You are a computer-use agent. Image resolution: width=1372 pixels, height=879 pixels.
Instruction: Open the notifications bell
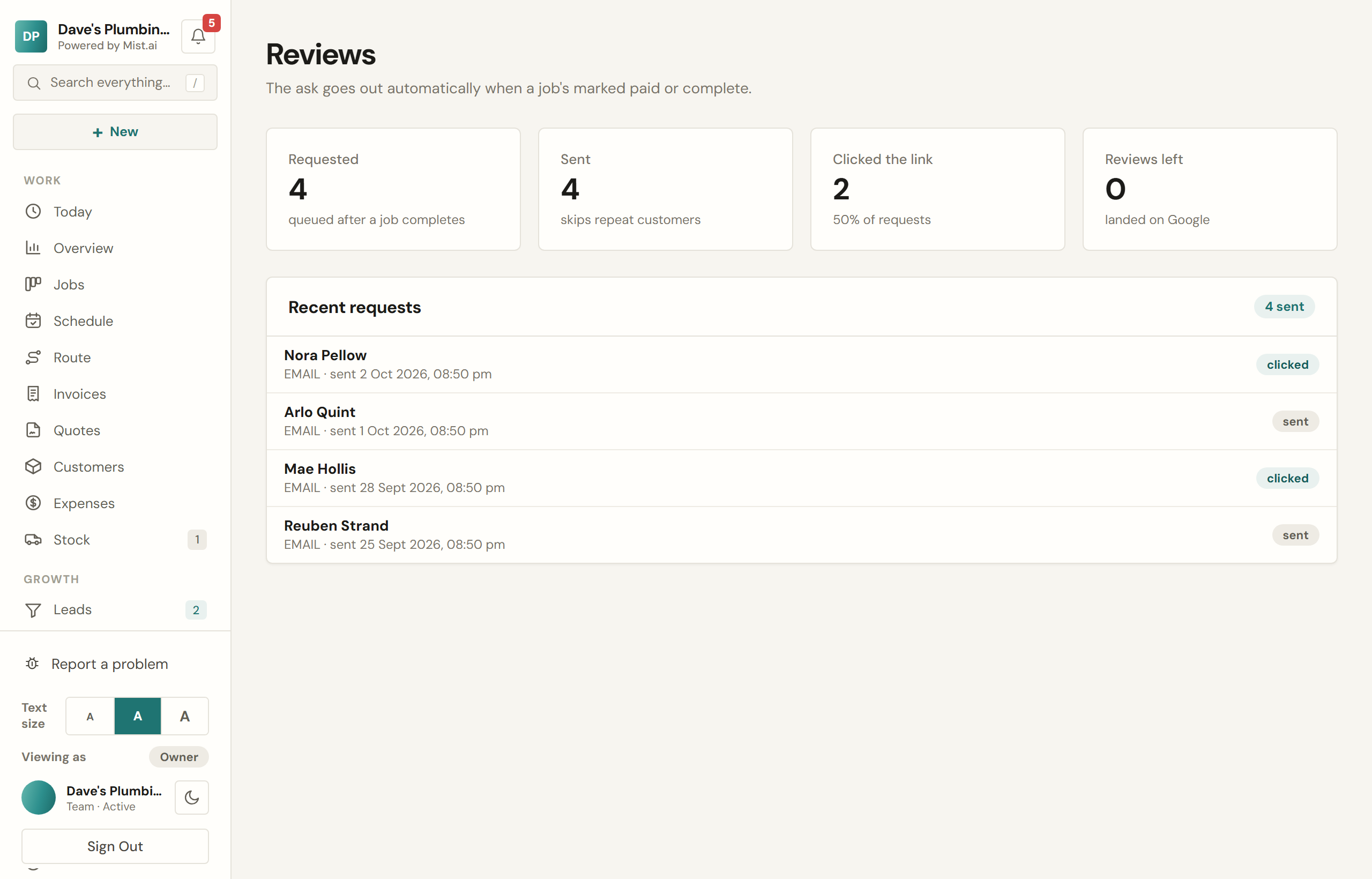pyautogui.click(x=198, y=36)
